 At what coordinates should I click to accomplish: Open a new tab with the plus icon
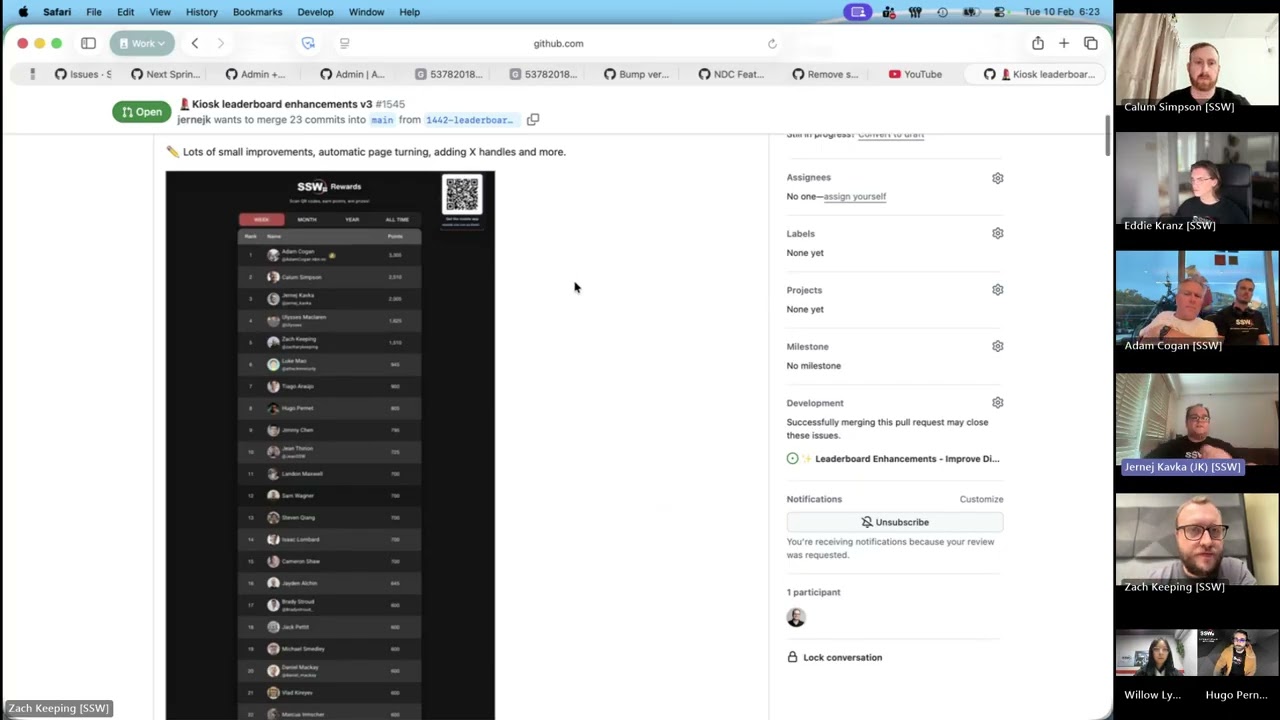point(1064,43)
